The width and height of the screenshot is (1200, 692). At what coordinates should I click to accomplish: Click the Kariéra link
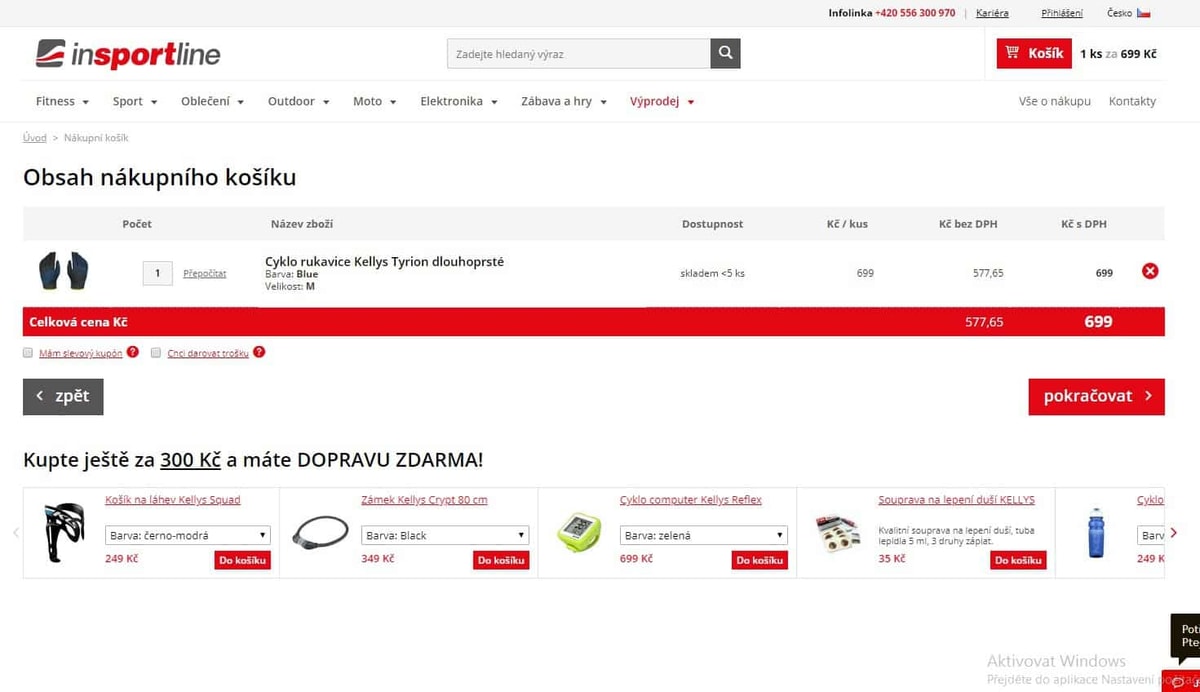(x=992, y=13)
